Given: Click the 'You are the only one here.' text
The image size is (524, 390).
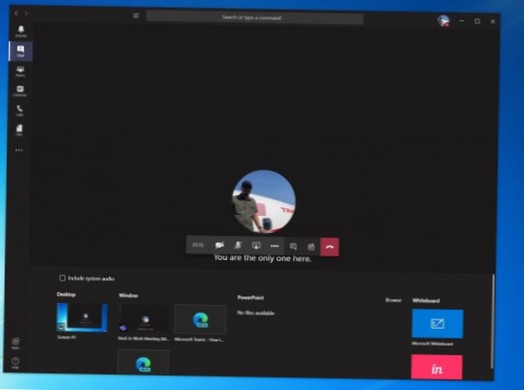Looking at the screenshot, I should 262,258.
